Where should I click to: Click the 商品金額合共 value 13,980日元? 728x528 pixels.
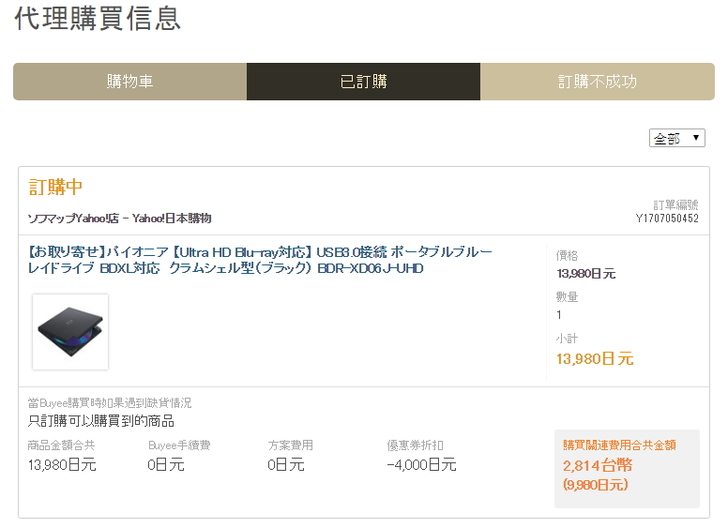62,464
